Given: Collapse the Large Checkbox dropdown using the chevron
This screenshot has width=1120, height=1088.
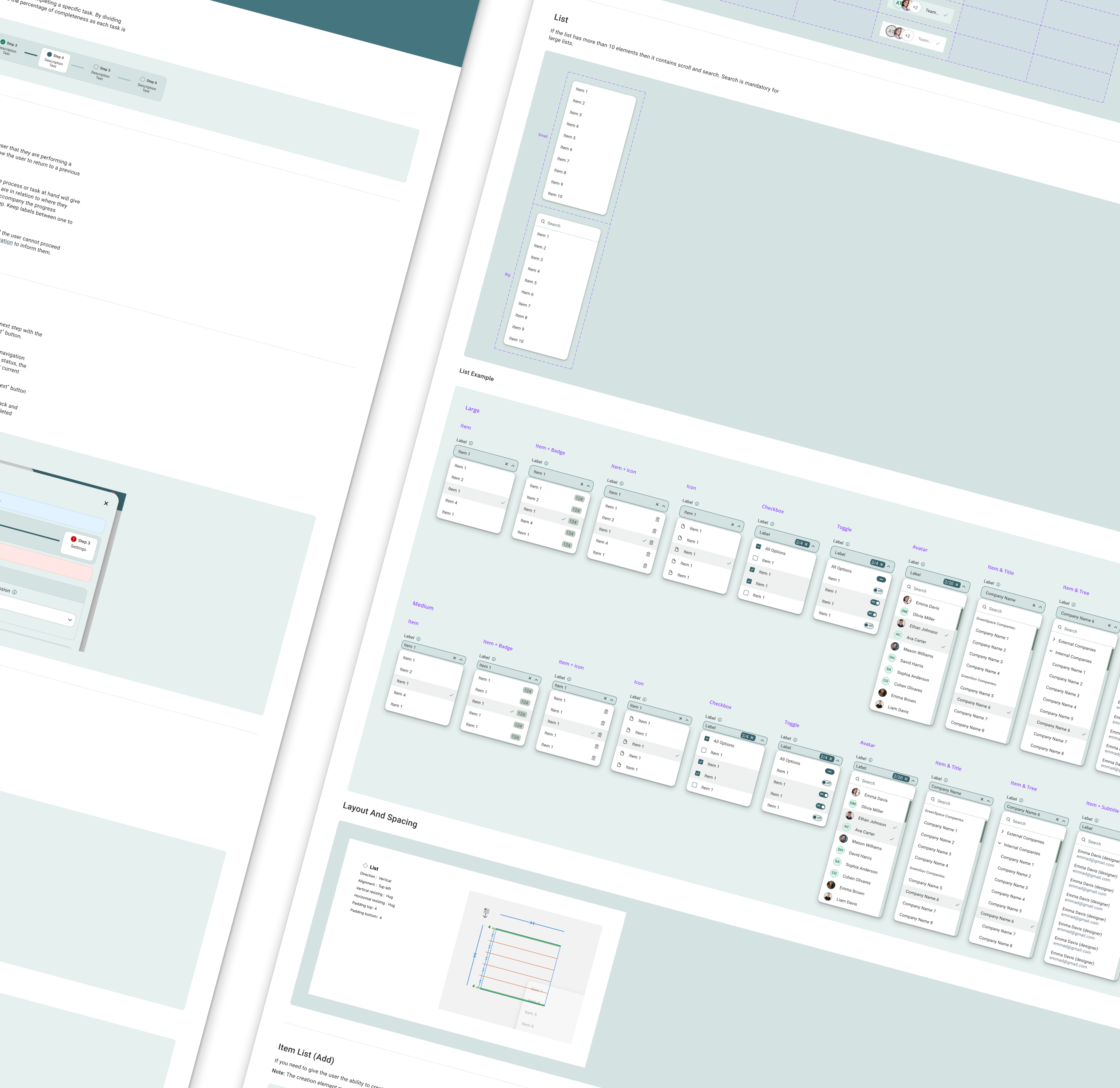Looking at the screenshot, I should pos(814,546).
